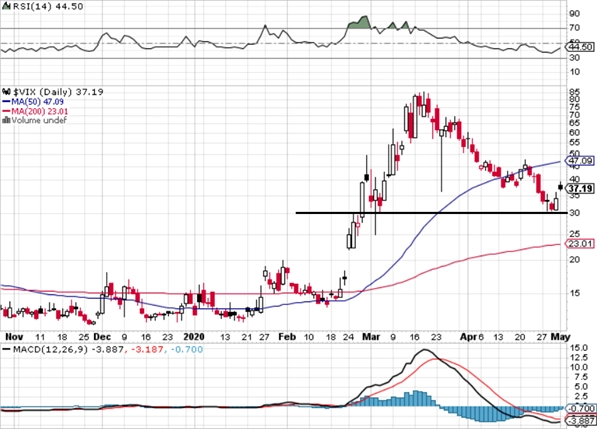This screenshot has height=429, width=597.
Task: Click the $VIX (Daily) title text
Action: coord(43,92)
